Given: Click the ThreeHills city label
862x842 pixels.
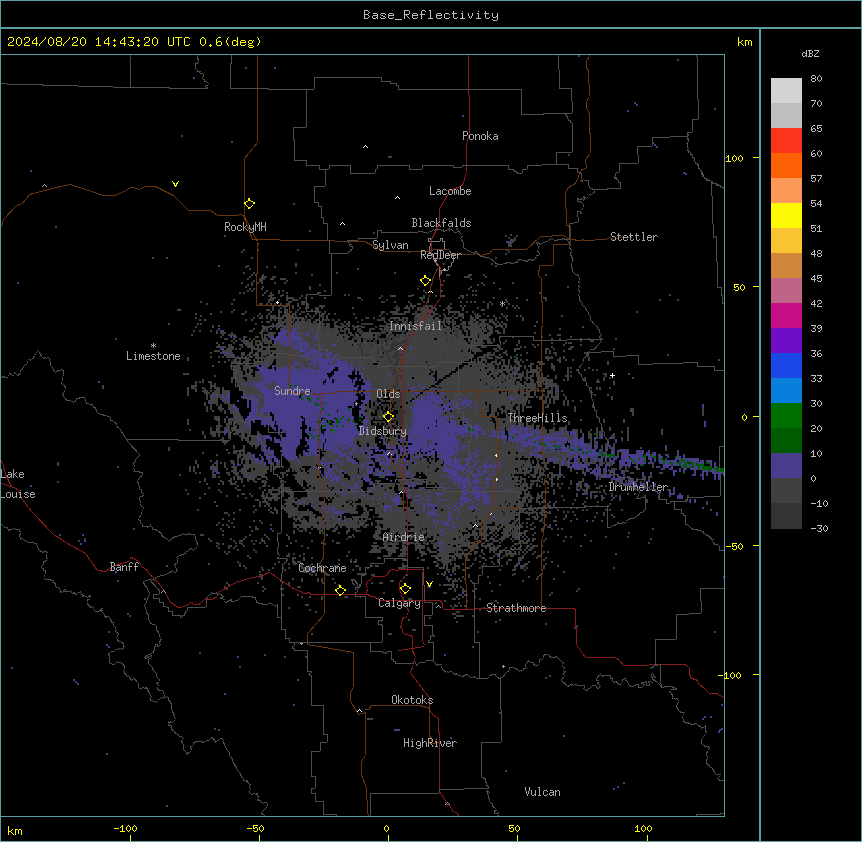Looking at the screenshot, I should click(537, 418).
